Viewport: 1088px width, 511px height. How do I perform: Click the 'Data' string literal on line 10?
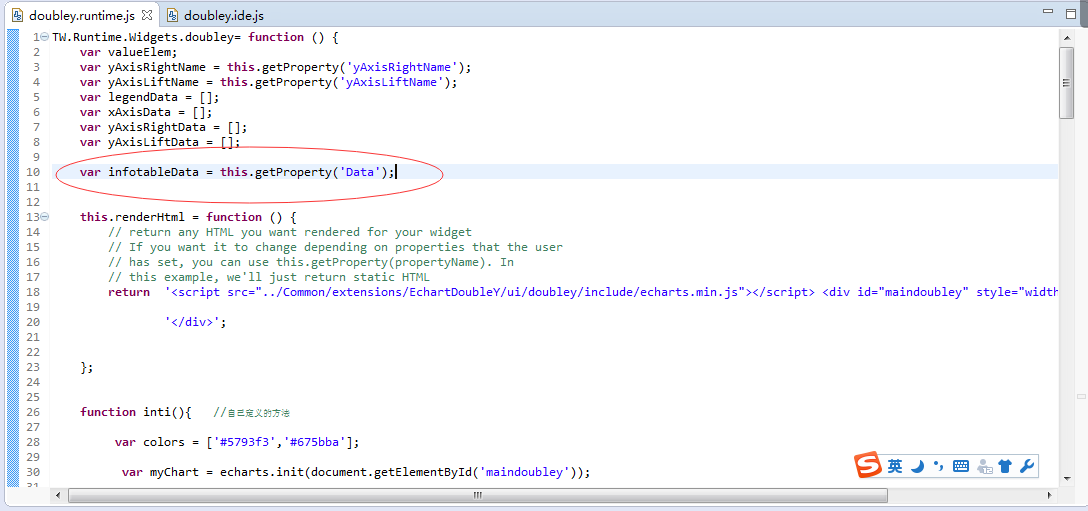[x=359, y=171]
